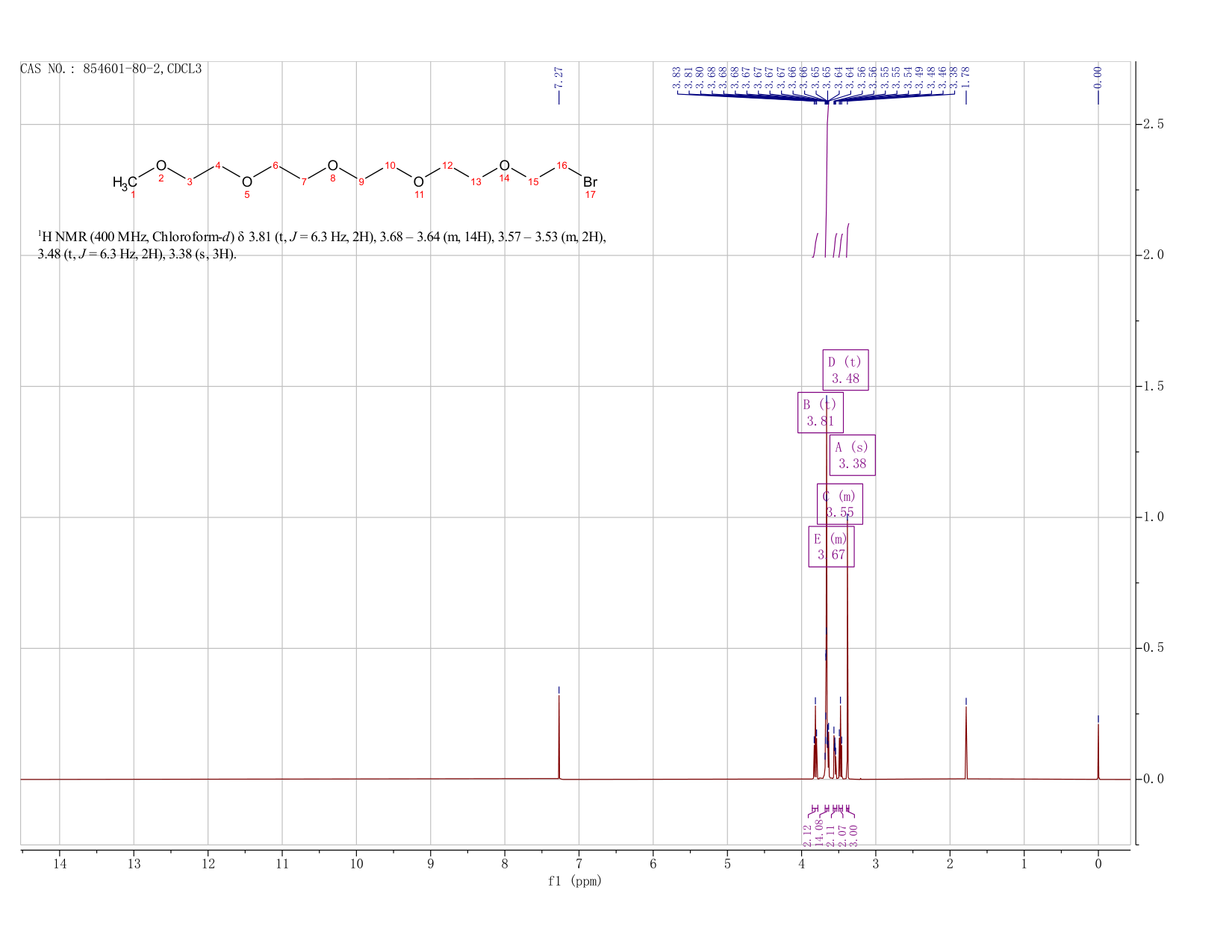Click the 5 tick label on ppm axis
The image size is (1232, 952).
click(727, 863)
